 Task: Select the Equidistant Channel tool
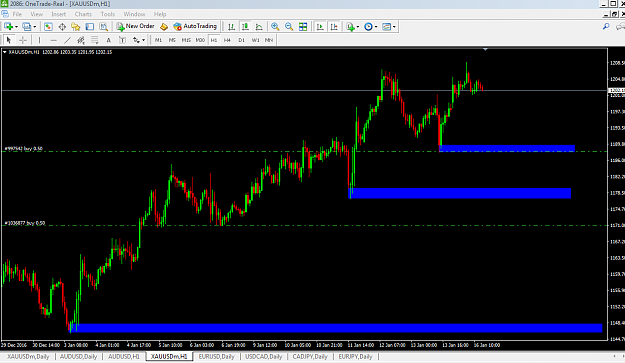(81, 40)
